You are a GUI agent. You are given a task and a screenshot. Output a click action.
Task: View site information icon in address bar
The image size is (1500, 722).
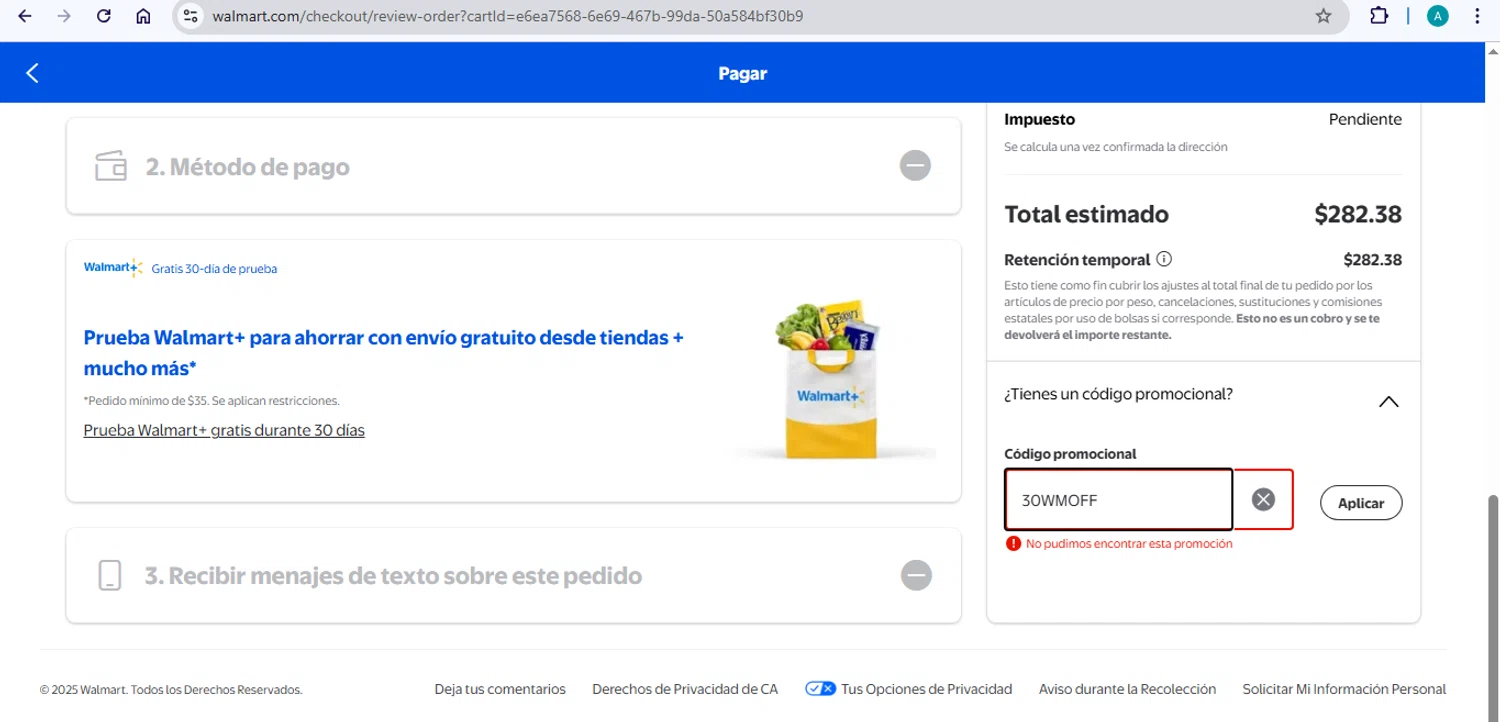click(x=191, y=16)
